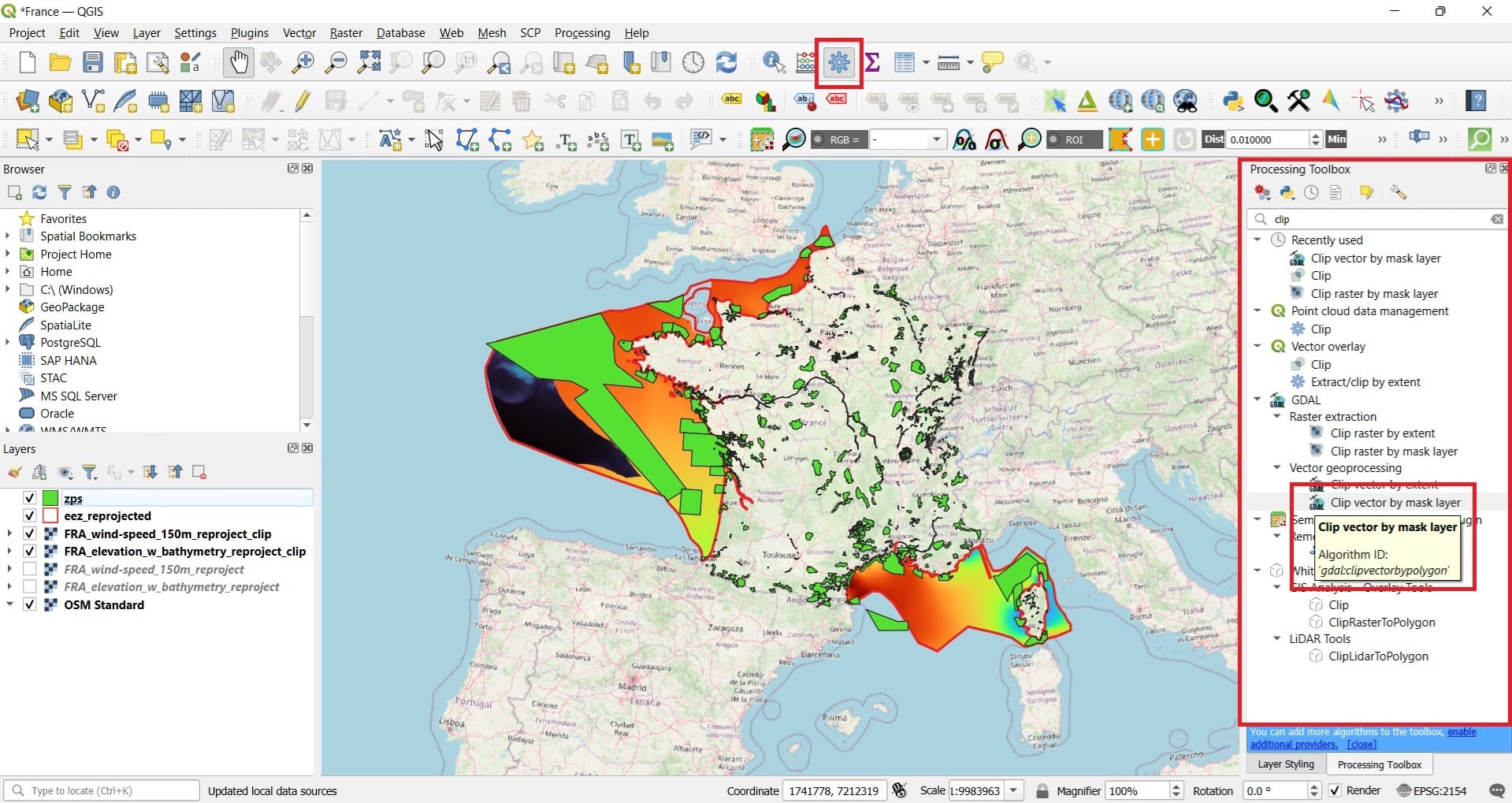Open the attribute table icon

click(x=905, y=62)
